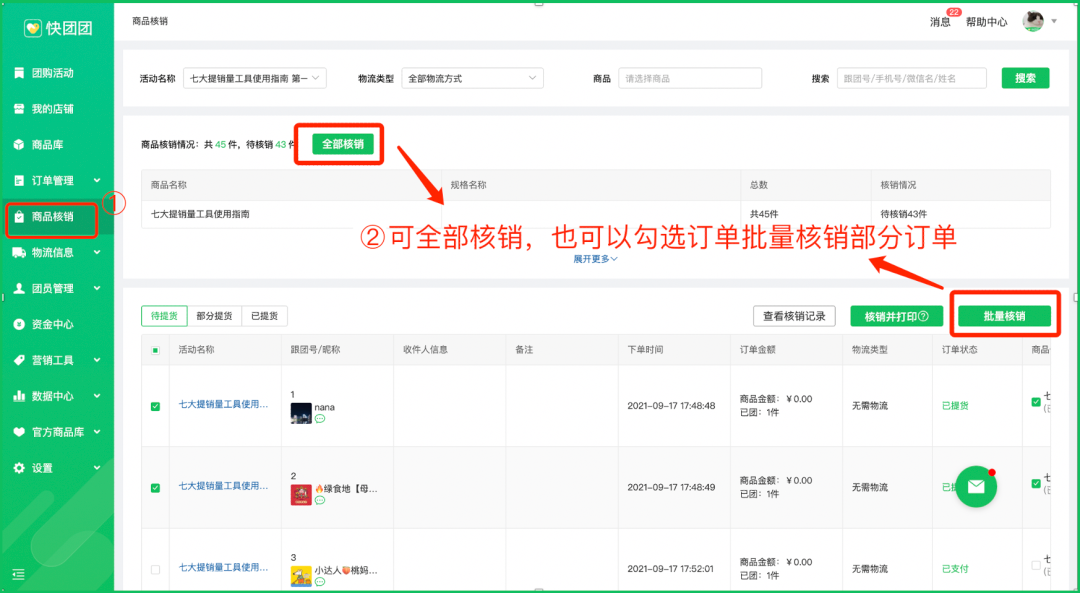The height and width of the screenshot is (593, 1080).
Task: Click the 批量核销 button
Action: (x=1003, y=316)
